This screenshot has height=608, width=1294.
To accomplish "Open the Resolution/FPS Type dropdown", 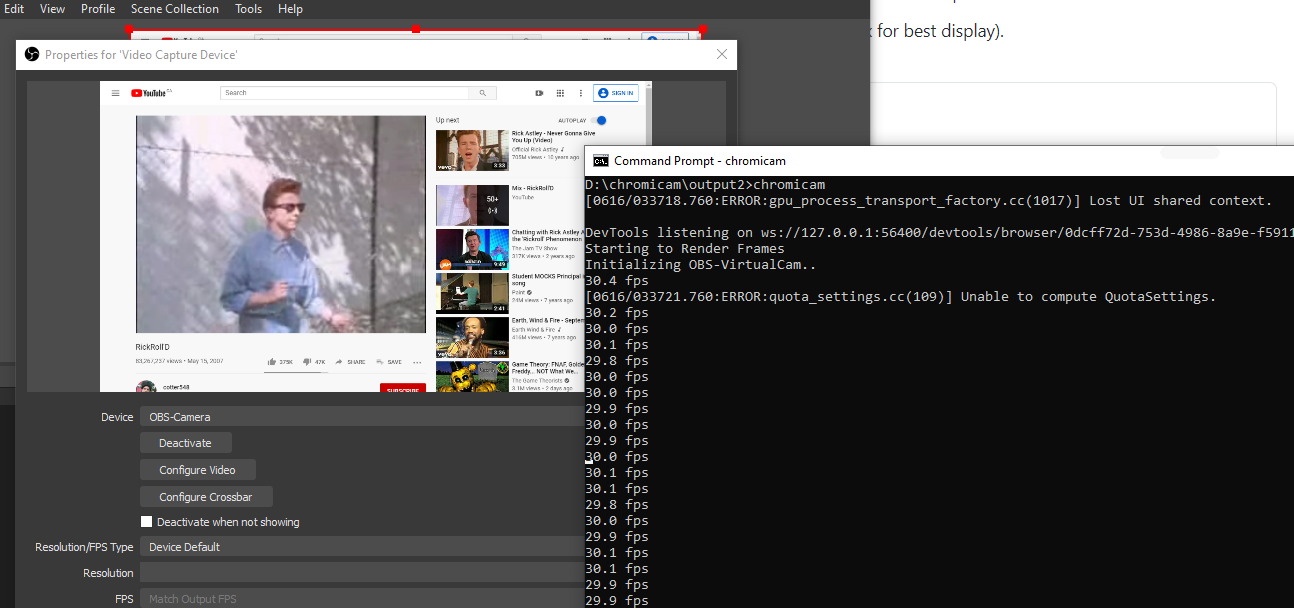I will (x=362, y=547).
